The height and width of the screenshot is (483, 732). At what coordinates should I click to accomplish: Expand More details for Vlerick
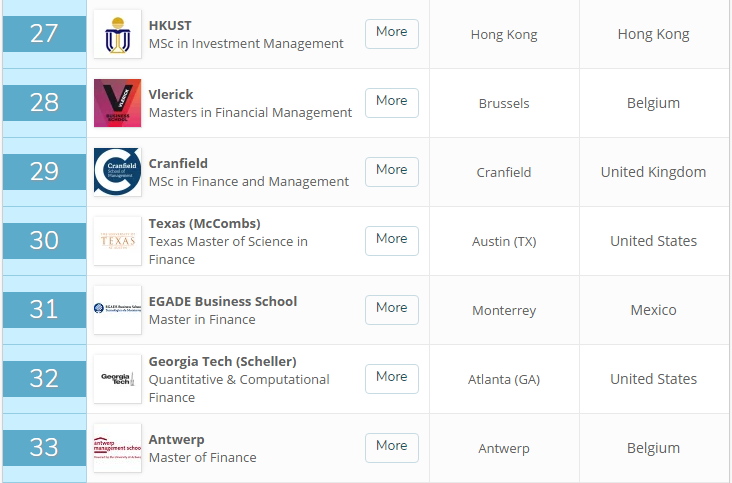point(391,102)
